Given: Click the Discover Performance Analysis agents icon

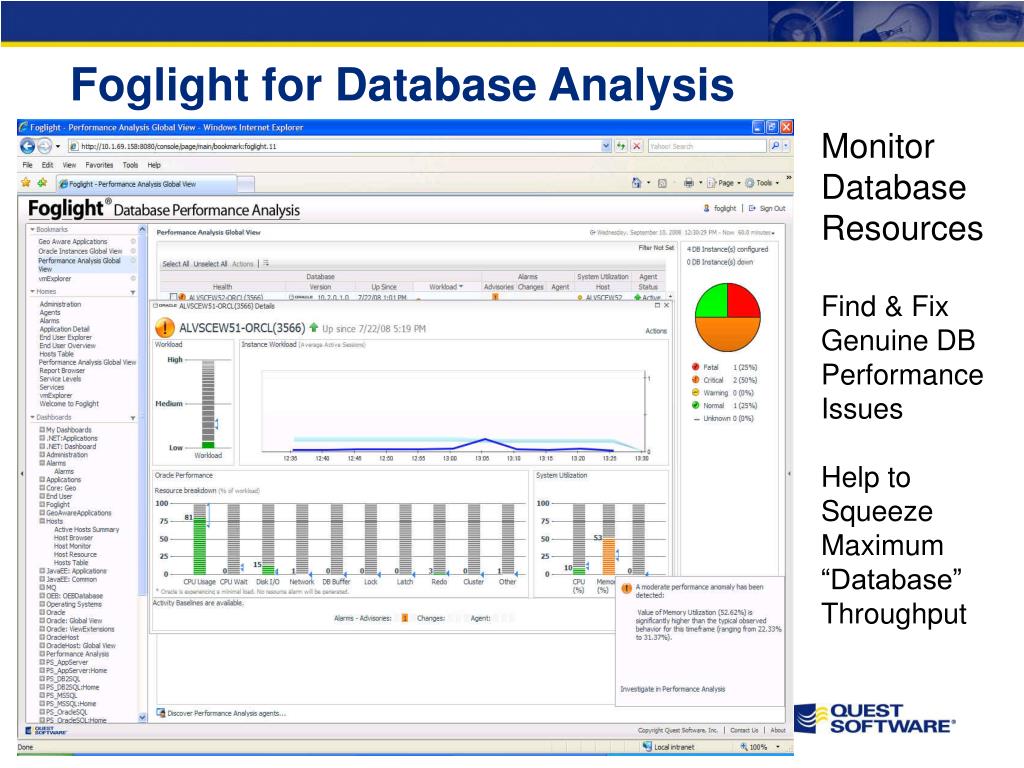Looking at the screenshot, I should coord(161,712).
